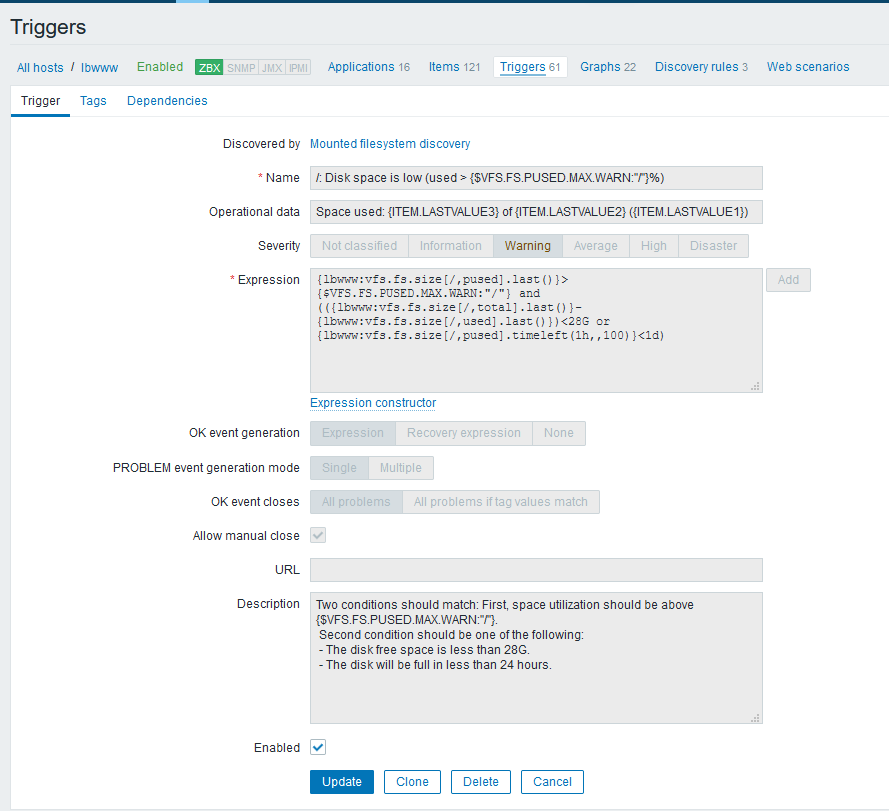889x811 pixels.
Task: Set severity to Average
Action: [x=595, y=246]
